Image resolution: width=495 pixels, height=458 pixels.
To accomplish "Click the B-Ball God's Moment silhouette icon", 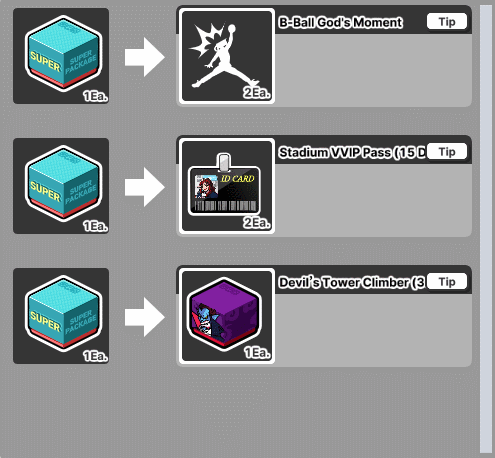I will coord(227,56).
